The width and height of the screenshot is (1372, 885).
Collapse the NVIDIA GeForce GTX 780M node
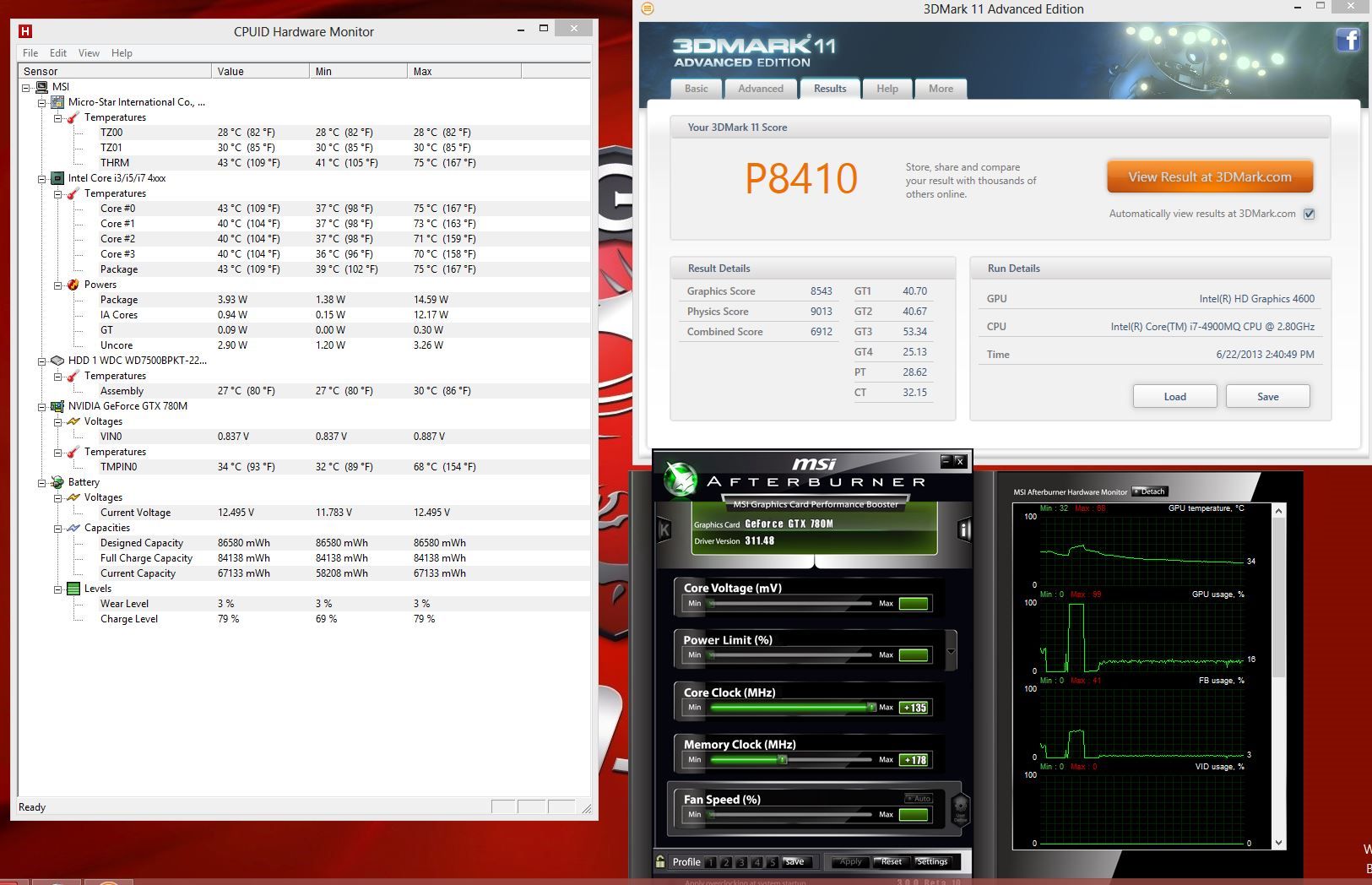pyautogui.click(x=42, y=406)
